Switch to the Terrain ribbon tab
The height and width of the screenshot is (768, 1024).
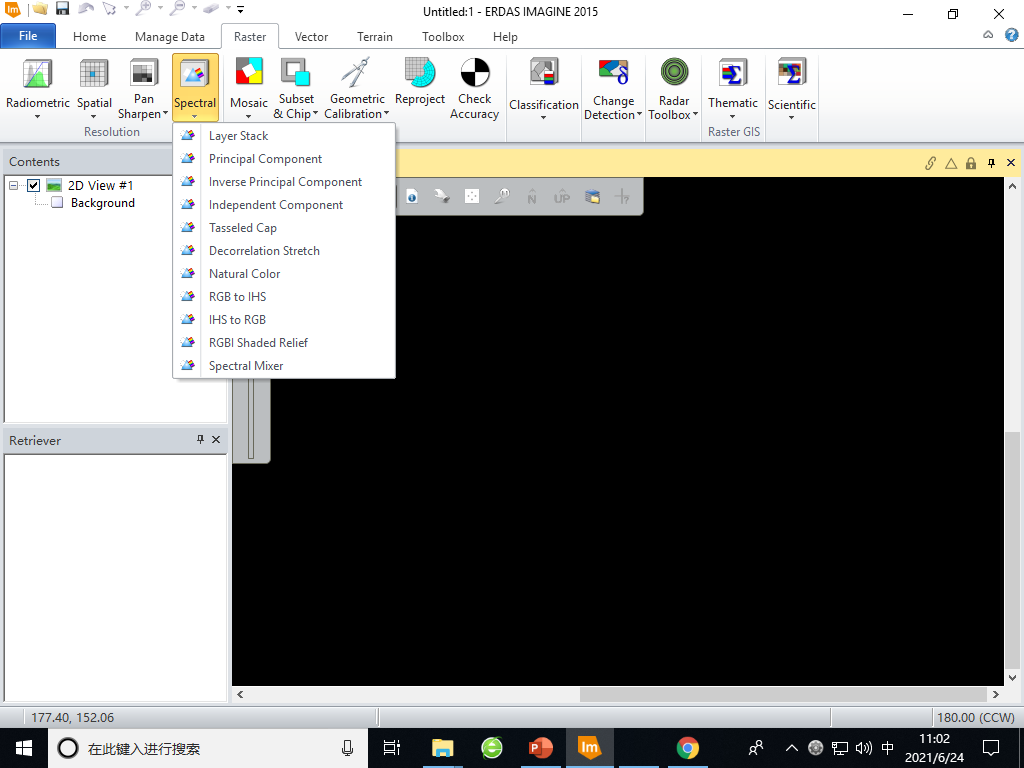pyautogui.click(x=374, y=36)
